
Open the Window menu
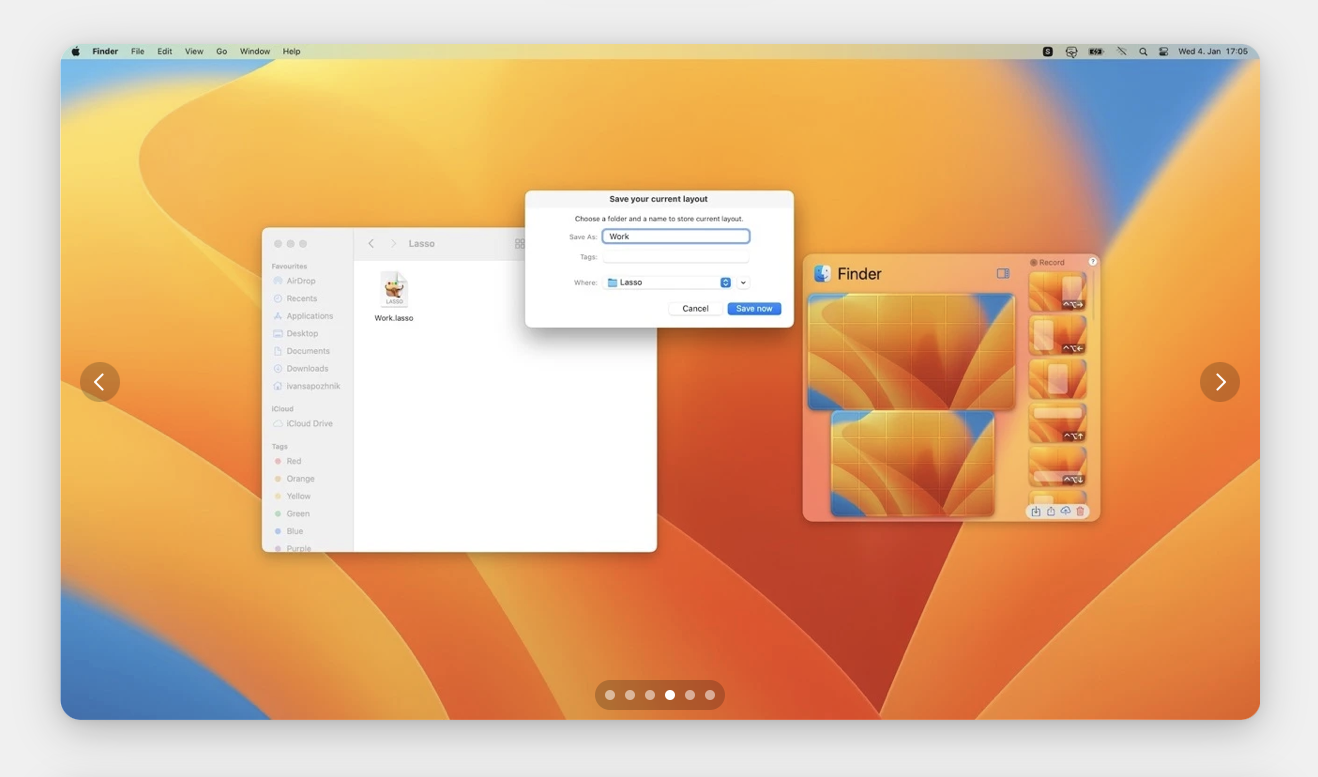255,51
